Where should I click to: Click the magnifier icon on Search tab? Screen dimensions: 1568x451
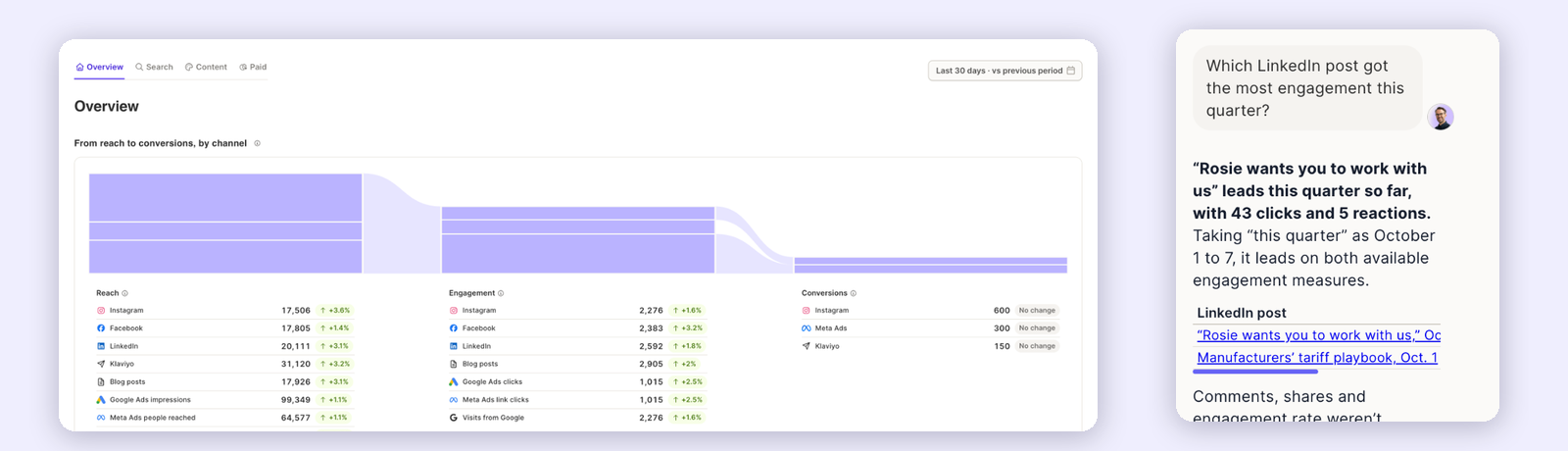(x=139, y=68)
